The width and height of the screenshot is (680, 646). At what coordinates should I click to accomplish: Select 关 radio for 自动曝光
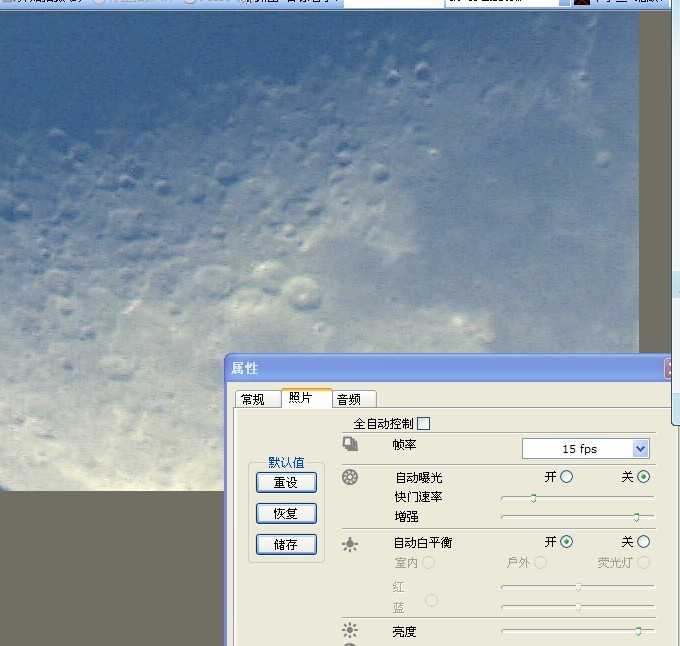[643, 477]
